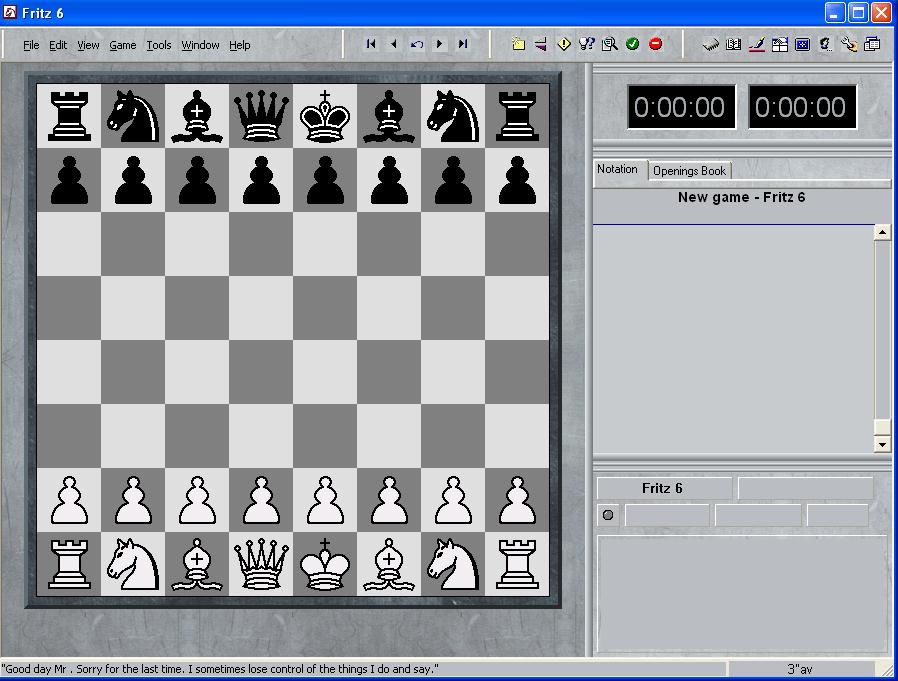Screen dimensions: 898x681
Task: Click the empty f3 square
Action: [389, 436]
